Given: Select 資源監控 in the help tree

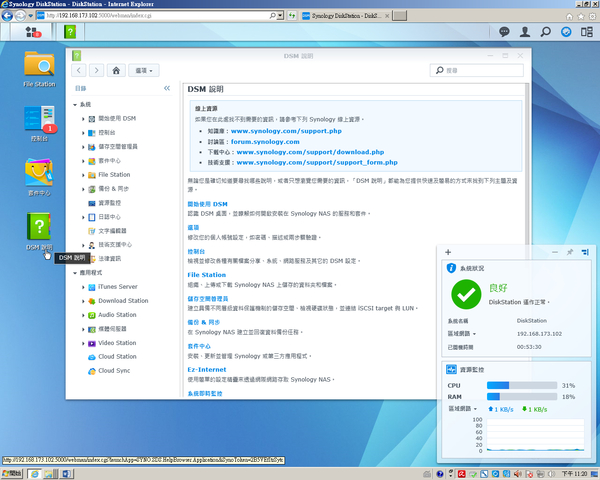Looking at the screenshot, I should click(x=113, y=202).
